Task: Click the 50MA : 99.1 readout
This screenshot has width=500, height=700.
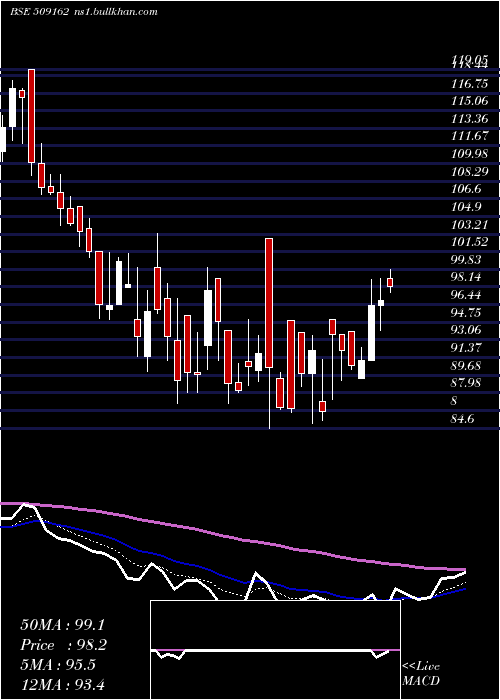Action: [62, 625]
